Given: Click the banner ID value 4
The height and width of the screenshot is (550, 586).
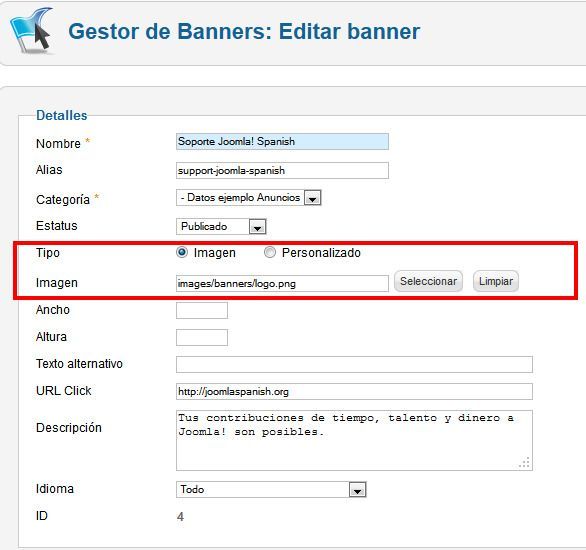Looking at the screenshot, I should (x=180, y=517).
